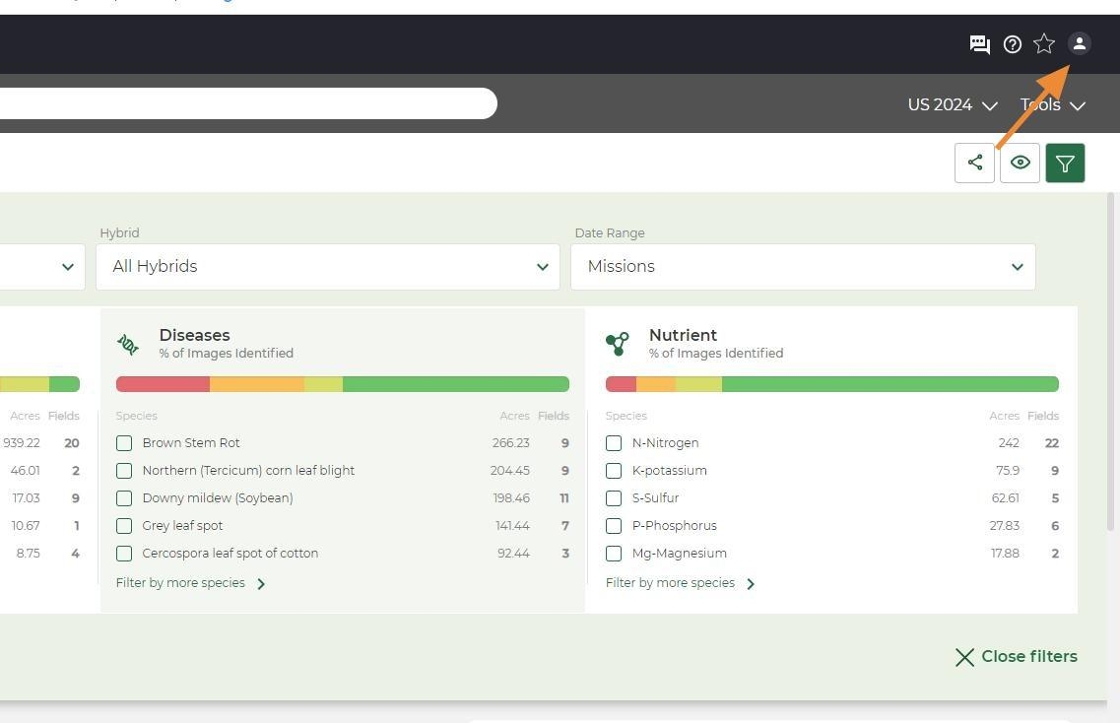
Task: Click the Diseases percentage color bar
Action: (x=342, y=384)
